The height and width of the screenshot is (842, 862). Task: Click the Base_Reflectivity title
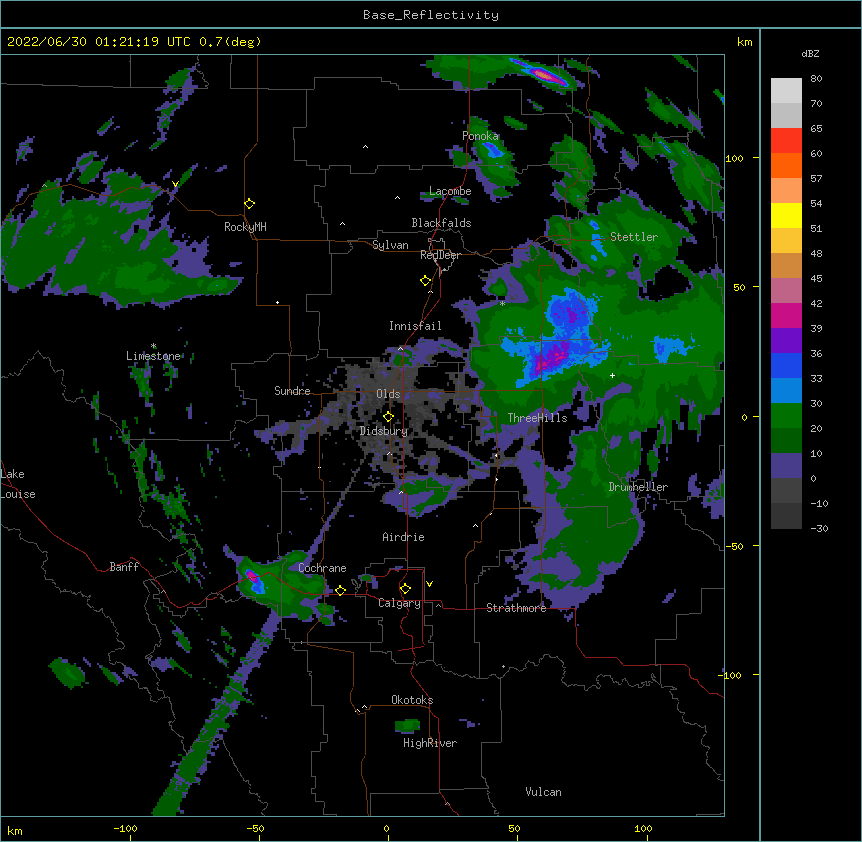point(431,15)
